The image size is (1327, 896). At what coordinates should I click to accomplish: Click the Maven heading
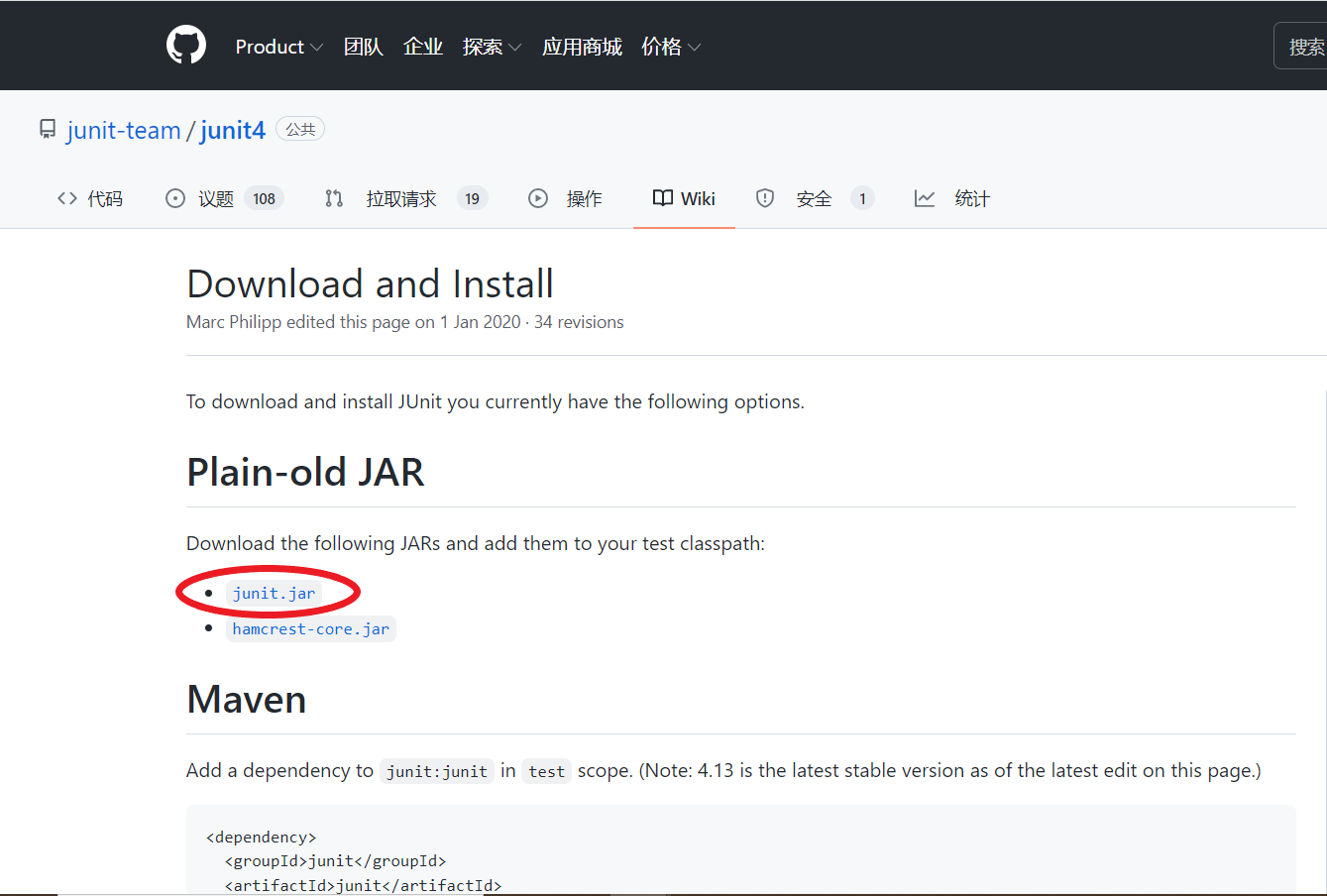pyautogui.click(x=247, y=700)
